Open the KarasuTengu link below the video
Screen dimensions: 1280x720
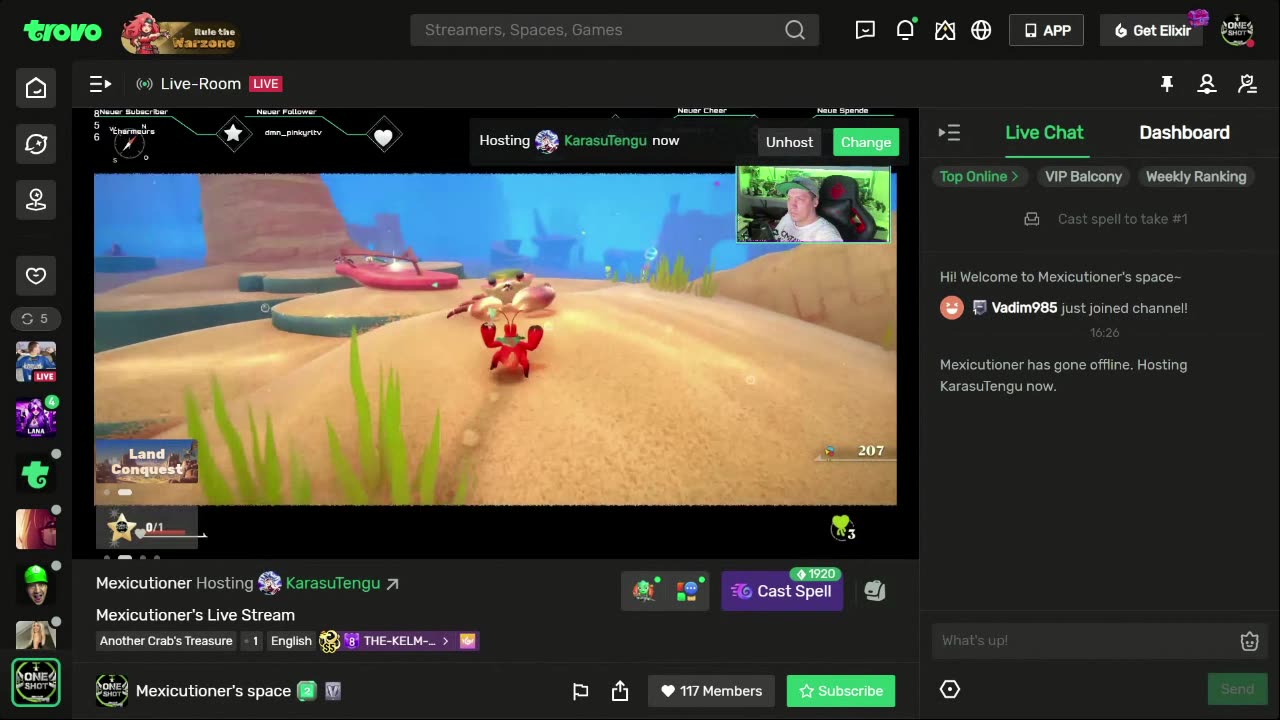coord(333,583)
